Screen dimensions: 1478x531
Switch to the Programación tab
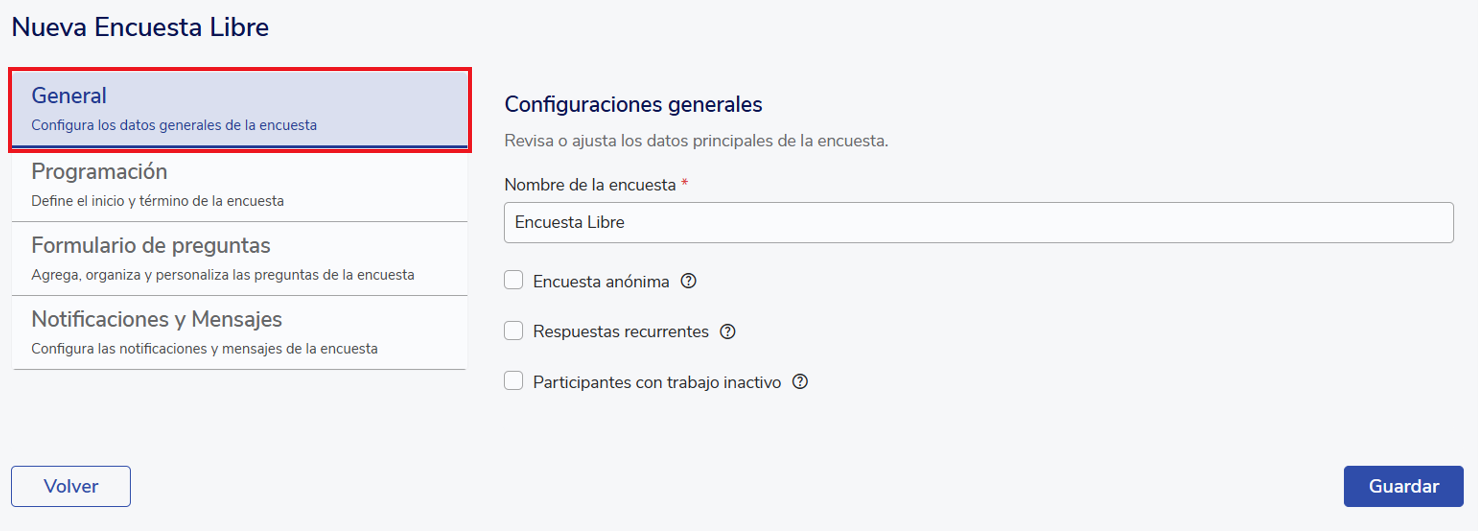(239, 184)
